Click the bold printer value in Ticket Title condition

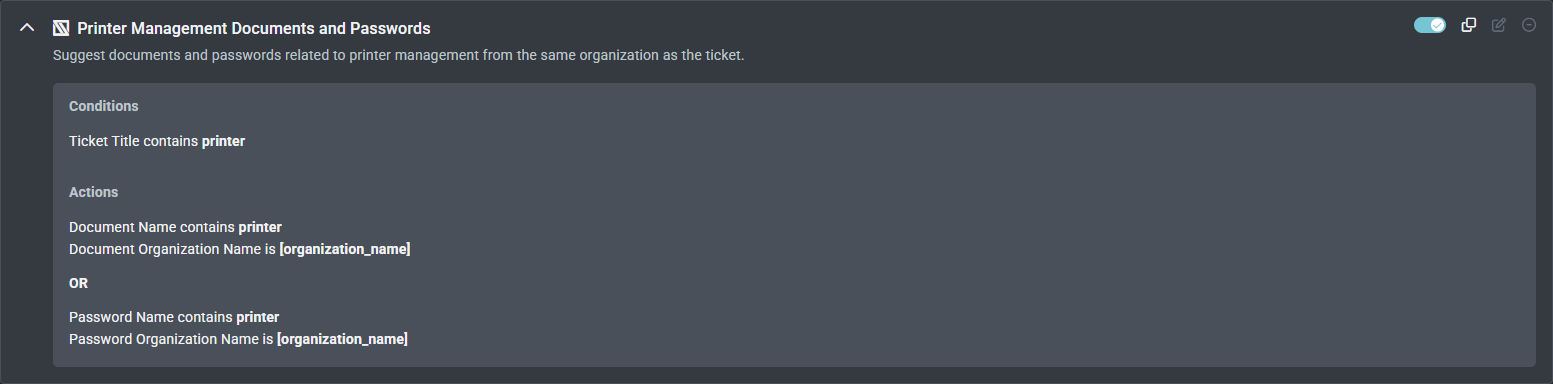pyautogui.click(x=224, y=141)
